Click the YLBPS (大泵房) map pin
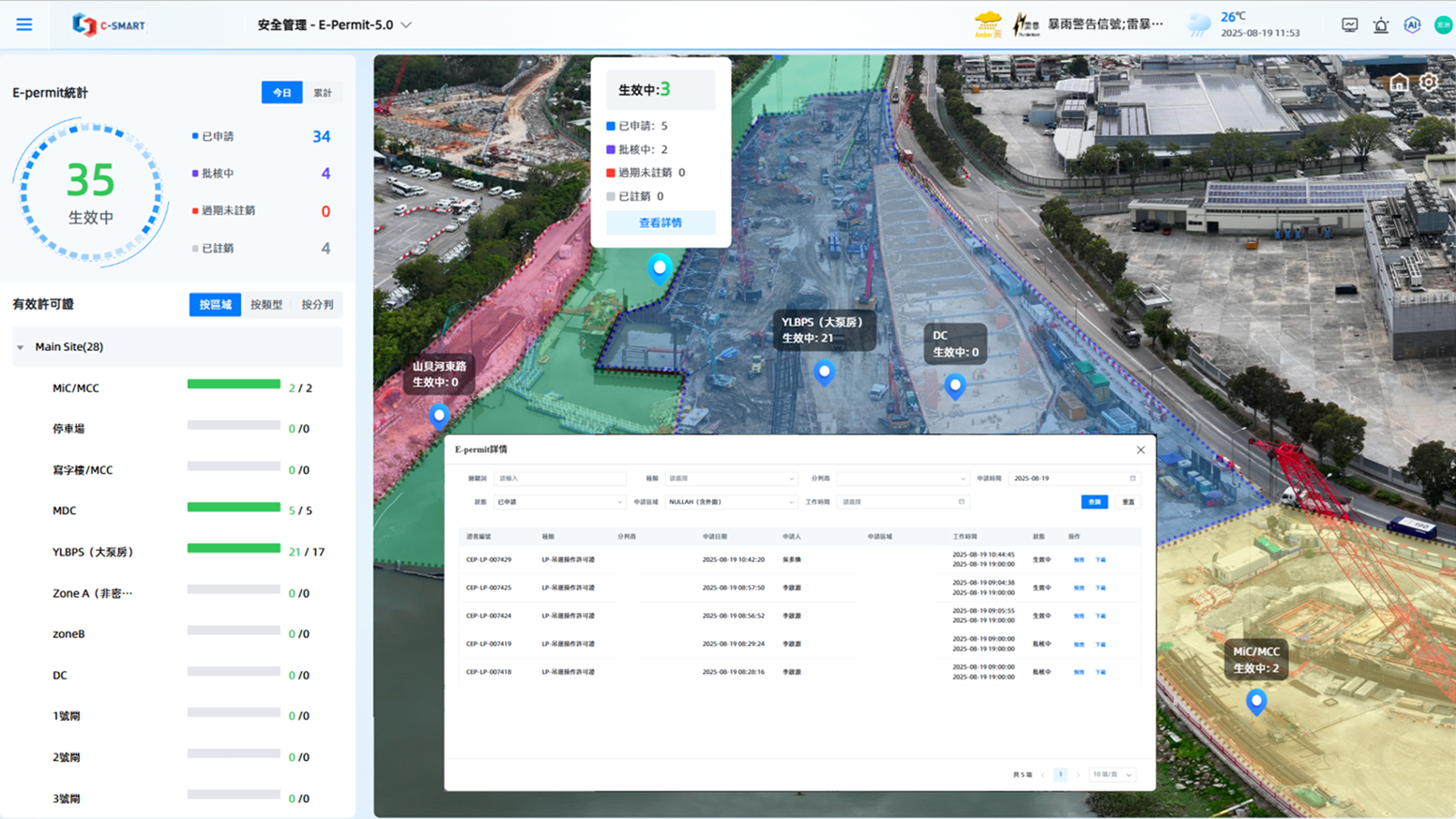 coord(824,372)
